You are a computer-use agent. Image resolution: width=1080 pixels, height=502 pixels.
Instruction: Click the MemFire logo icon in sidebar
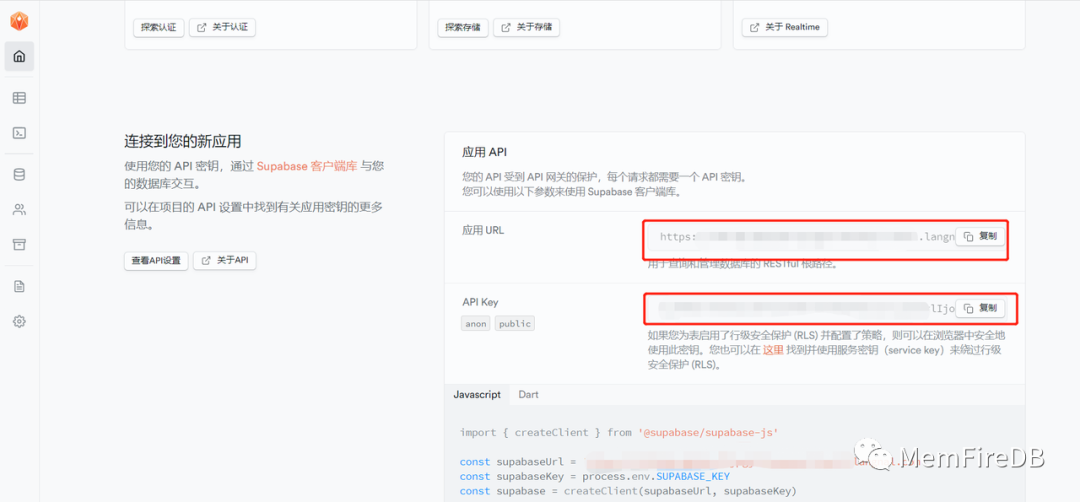(19, 21)
